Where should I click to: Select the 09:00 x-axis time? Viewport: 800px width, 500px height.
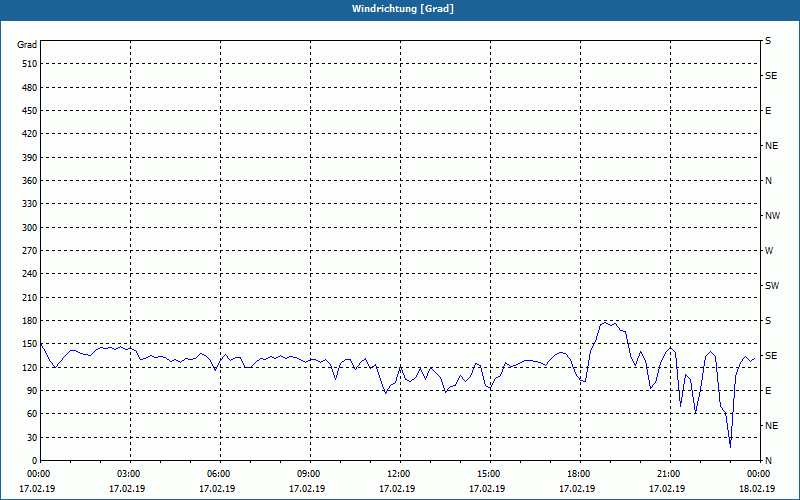[307, 474]
